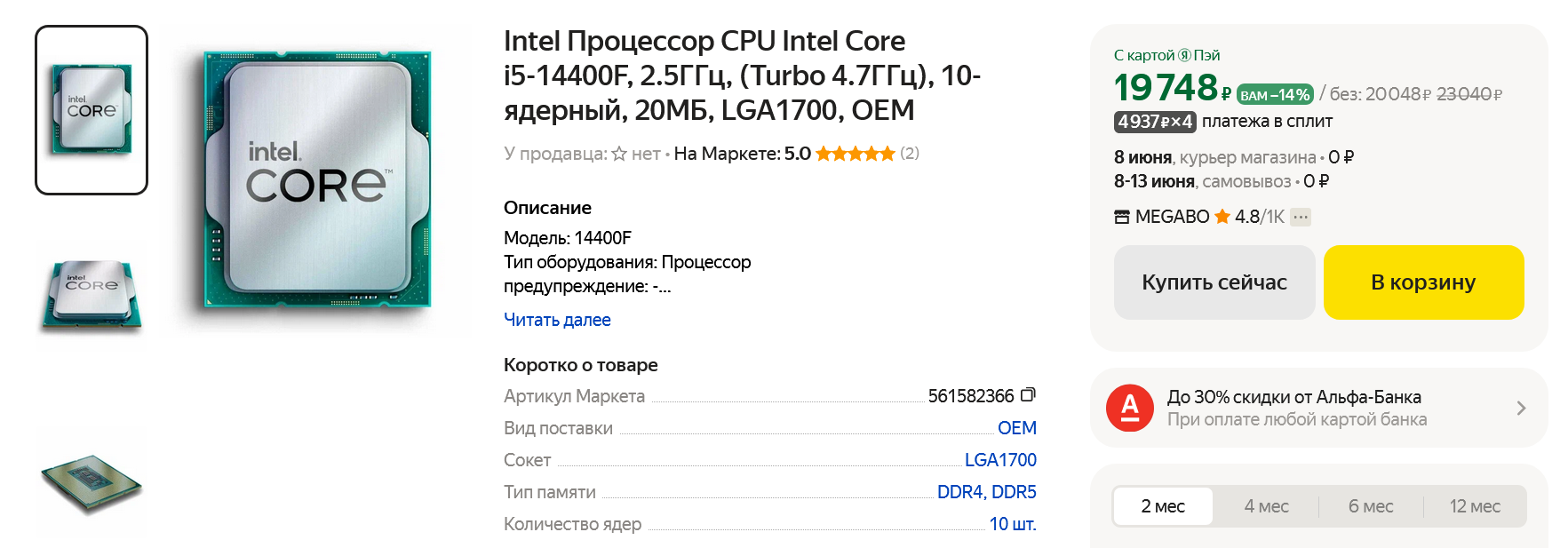The image size is (1568, 548).
Task: Follow the OEM delivery type link
Action: tap(1016, 428)
